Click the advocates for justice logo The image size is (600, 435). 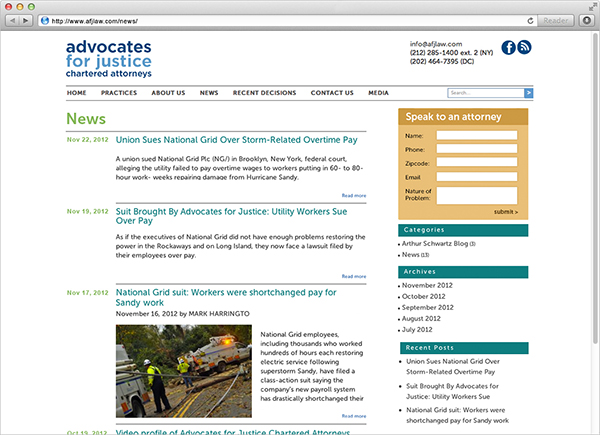click(x=109, y=59)
